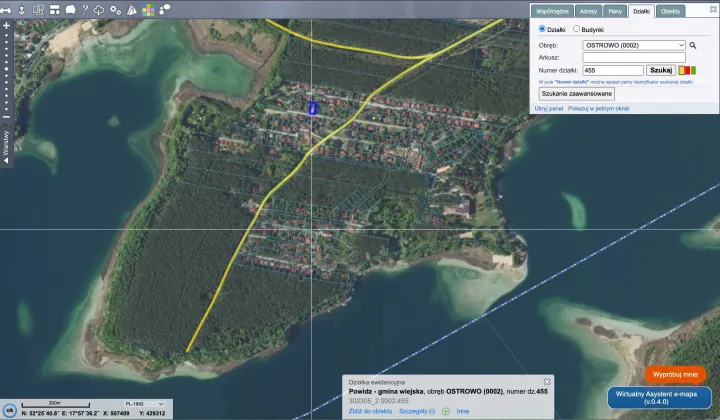Open the colorful grid tiles icon
Screen dimensions: 720x420
pyautogui.click(x=148, y=10)
